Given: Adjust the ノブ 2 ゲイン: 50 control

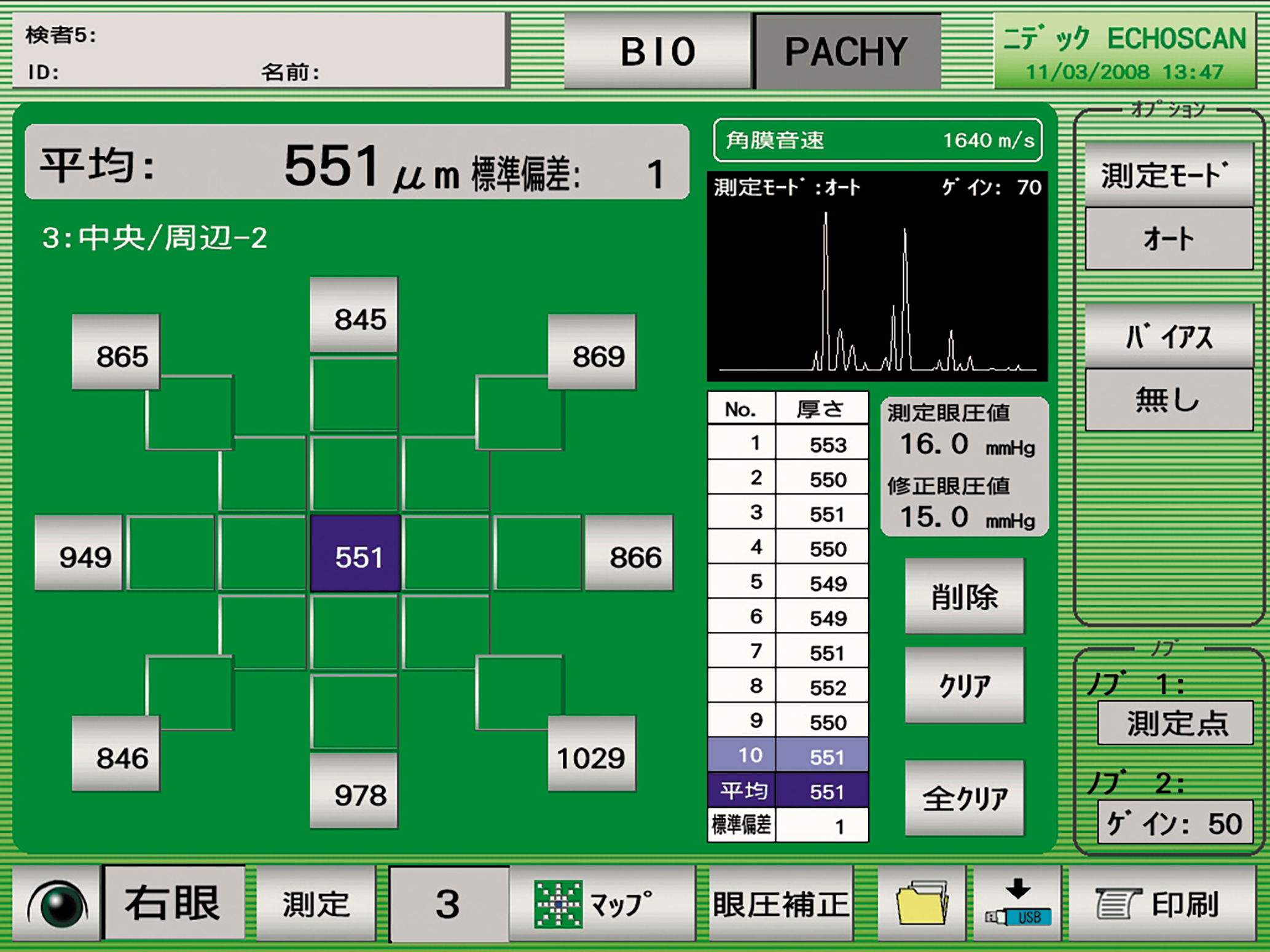Looking at the screenshot, I should (x=1175, y=823).
